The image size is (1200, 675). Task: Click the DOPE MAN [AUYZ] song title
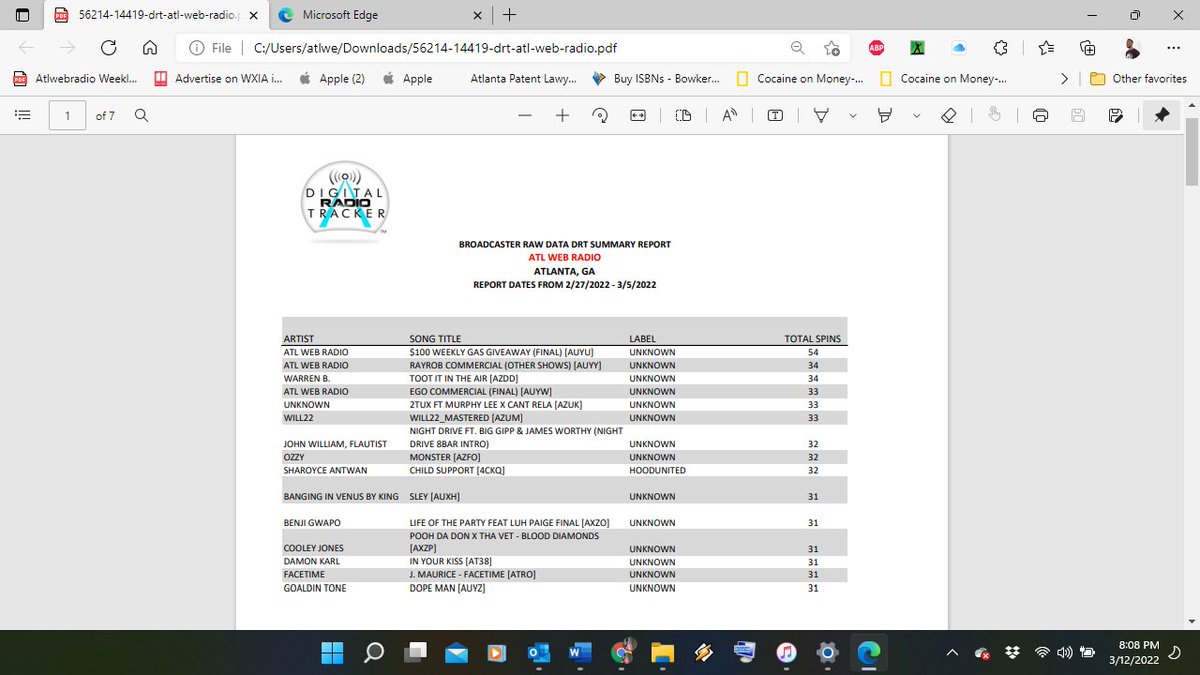pos(447,588)
